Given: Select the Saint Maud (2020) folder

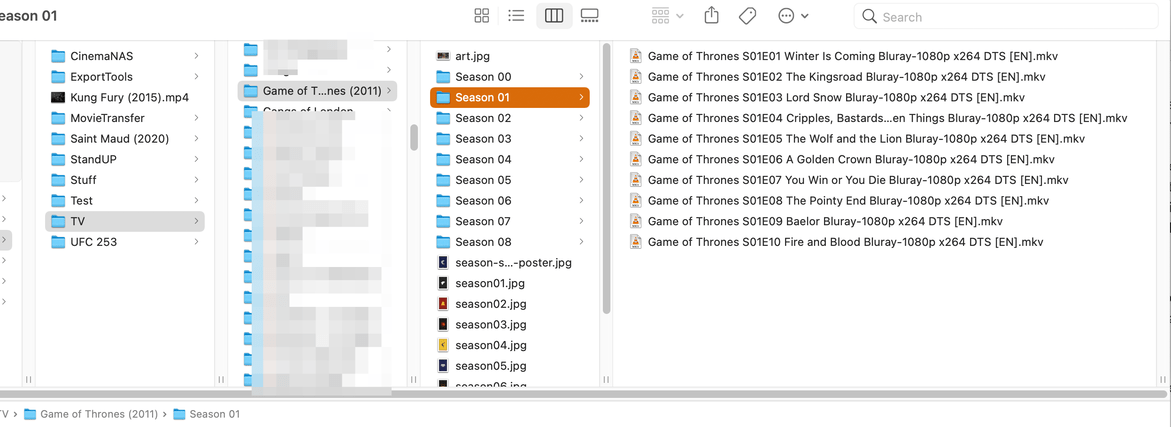Looking at the screenshot, I should point(125,138).
